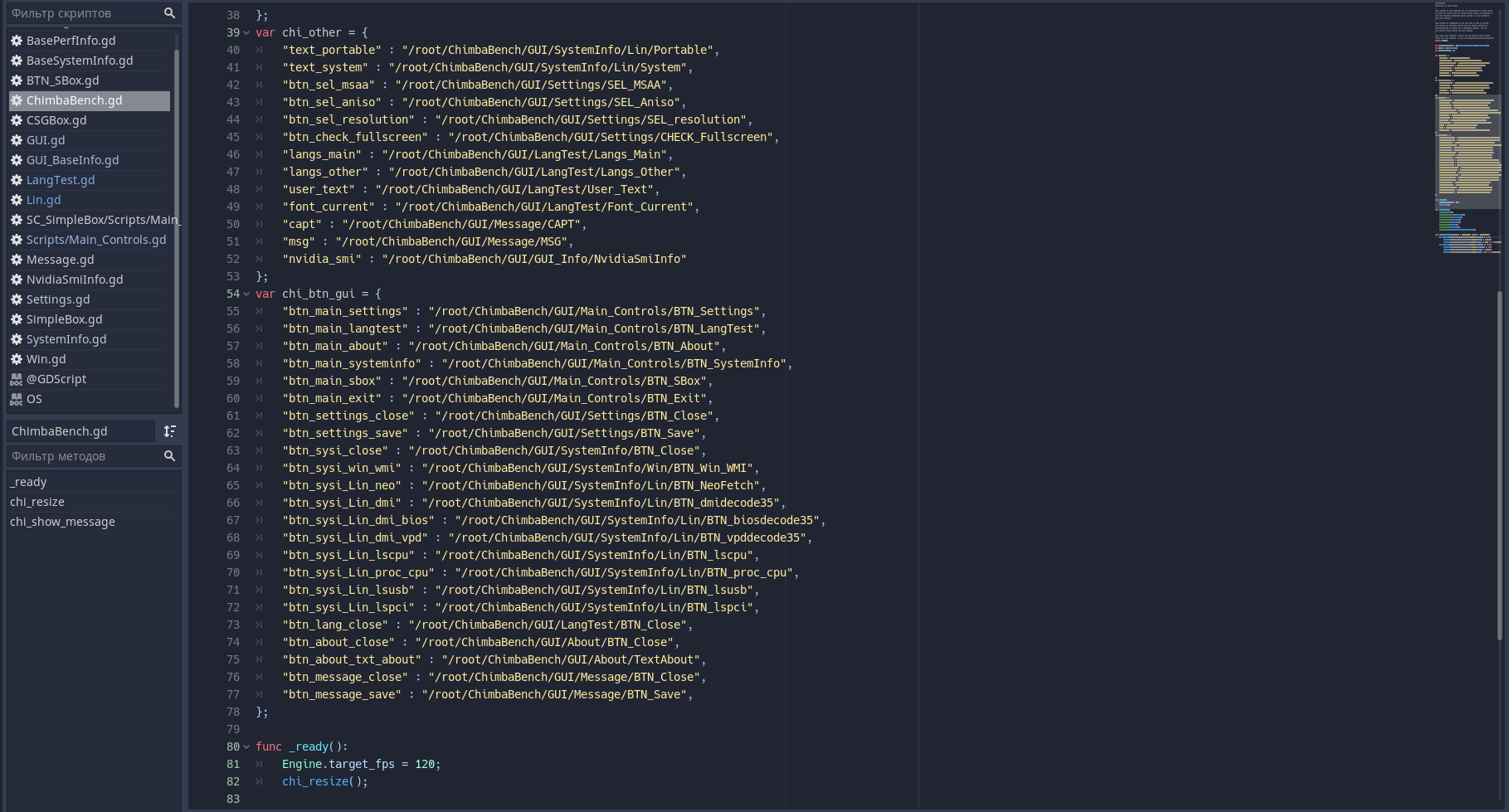Click the gear icon beside GUI.gd

point(17,140)
